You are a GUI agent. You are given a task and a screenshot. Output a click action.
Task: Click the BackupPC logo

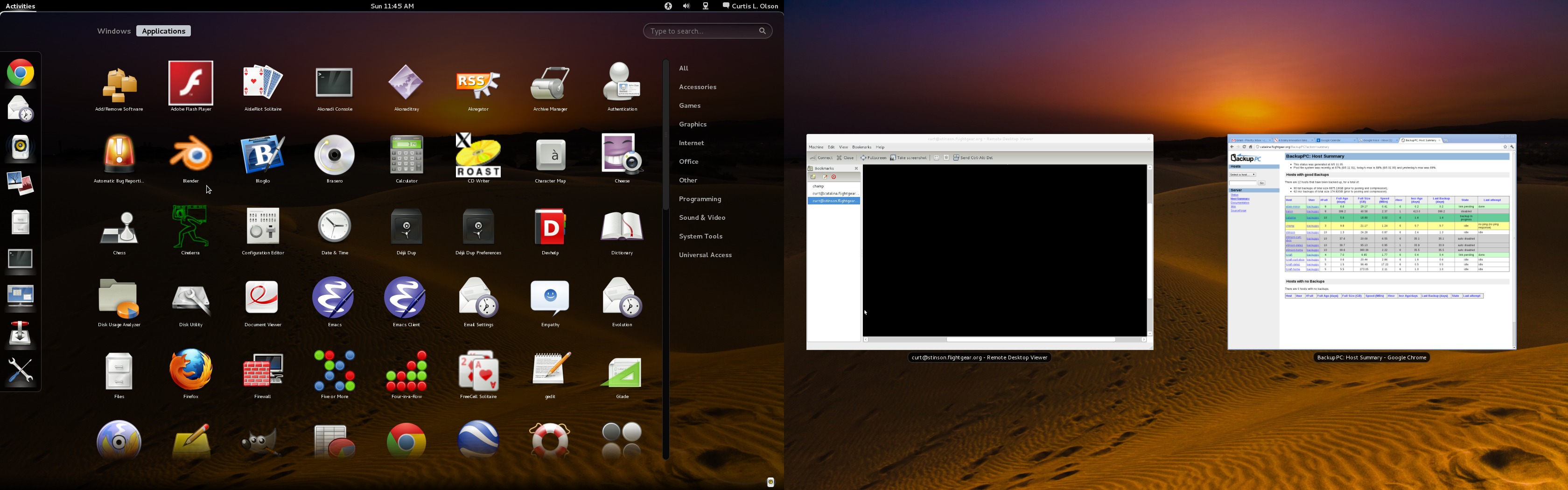tap(1246, 158)
